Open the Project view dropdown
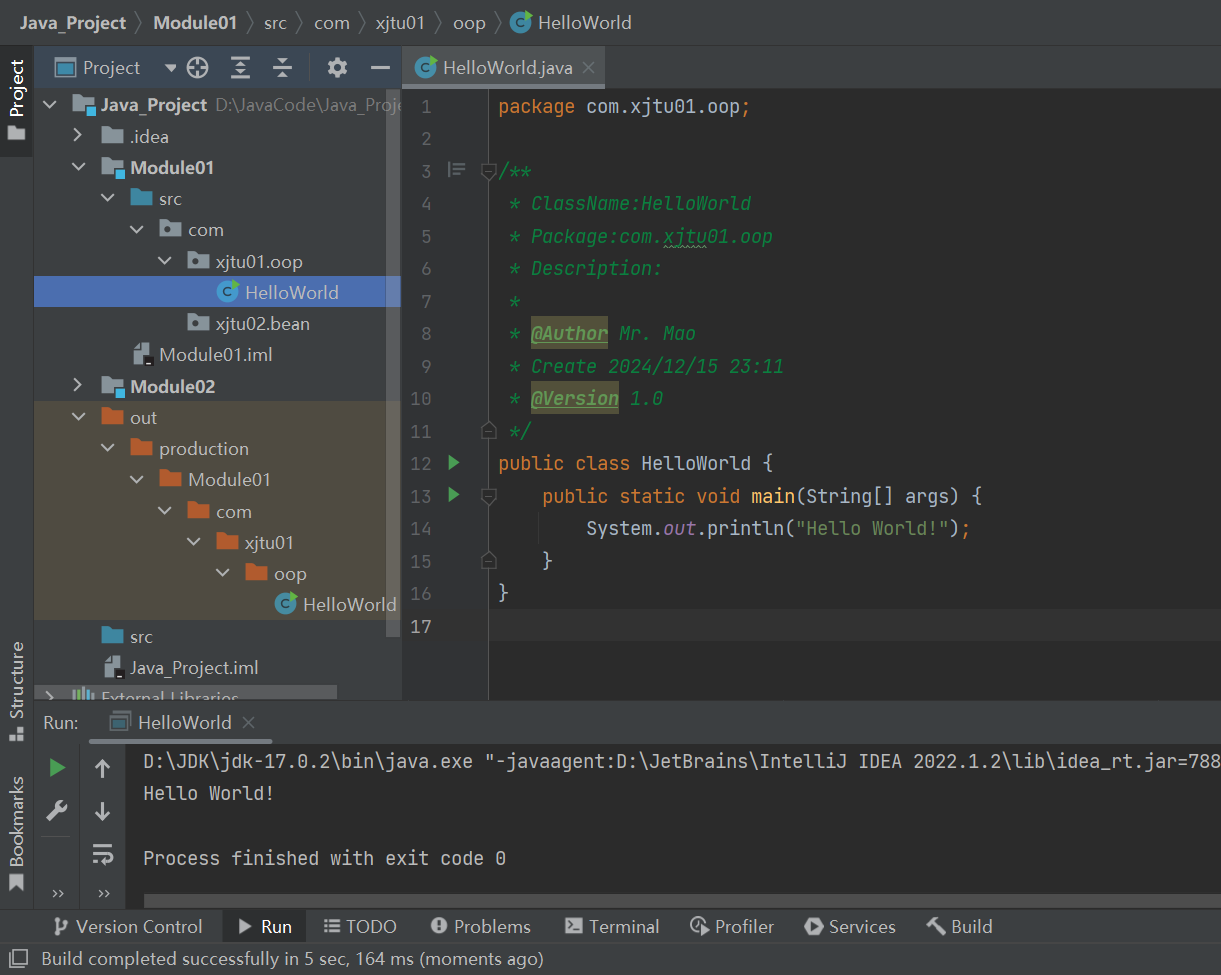The image size is (1221, 975). [170, 68]
